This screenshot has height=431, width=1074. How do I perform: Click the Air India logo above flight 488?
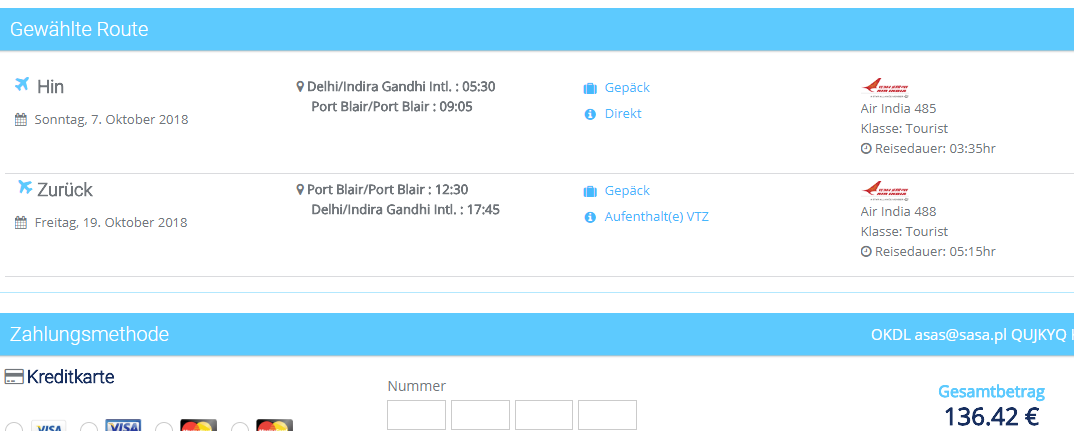click(885, 190)
